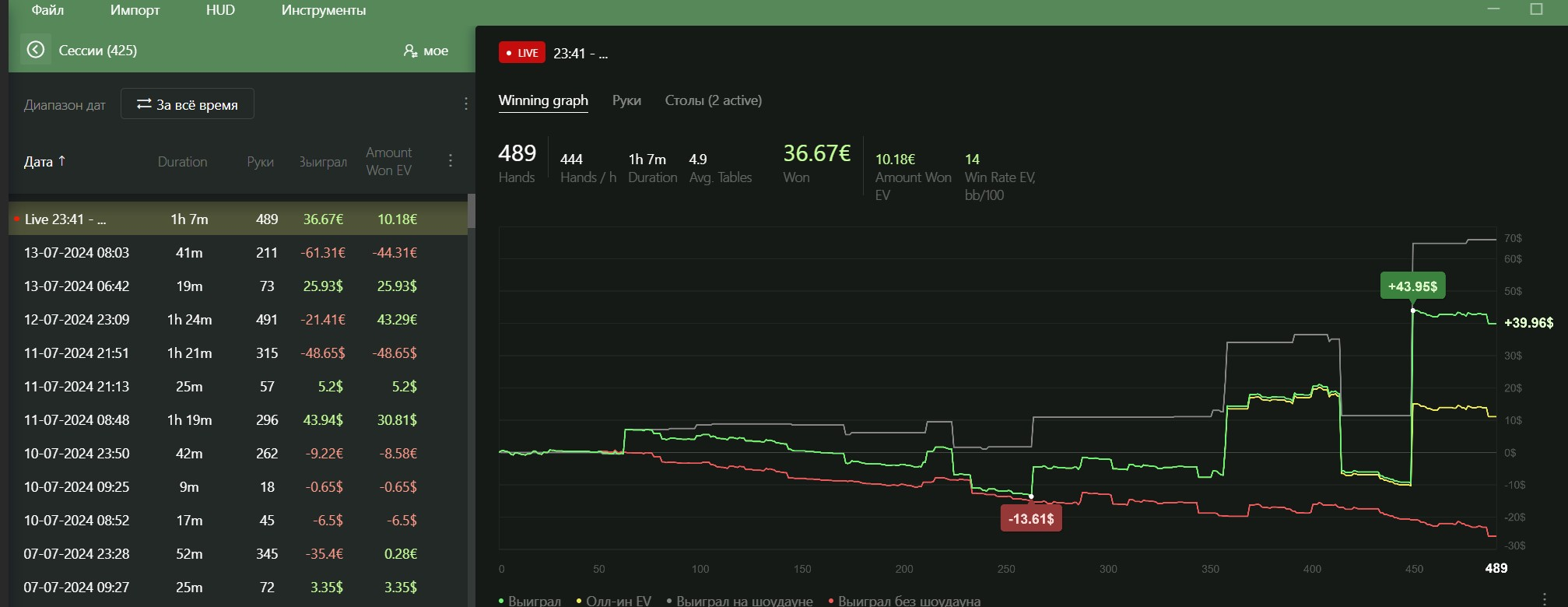Image resolution: width=1568 pixels, height=607 pixels.
Task: Select session 10-07-2024 09:25
Action: (238, 486)
